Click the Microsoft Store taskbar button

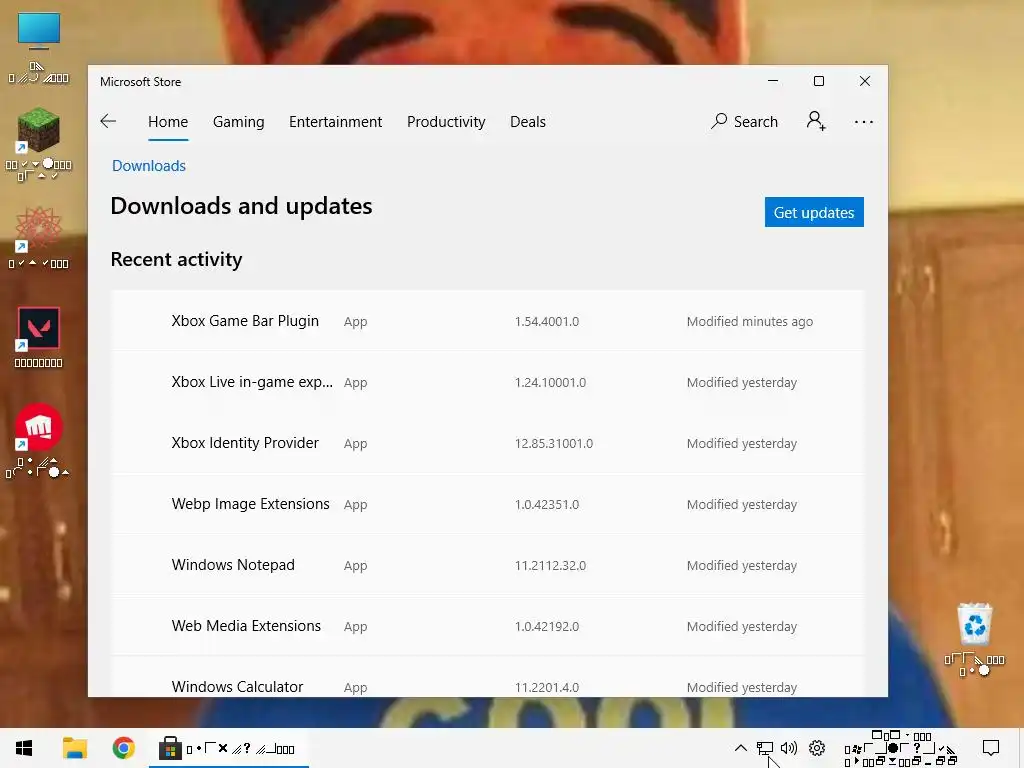coord(229,748)
